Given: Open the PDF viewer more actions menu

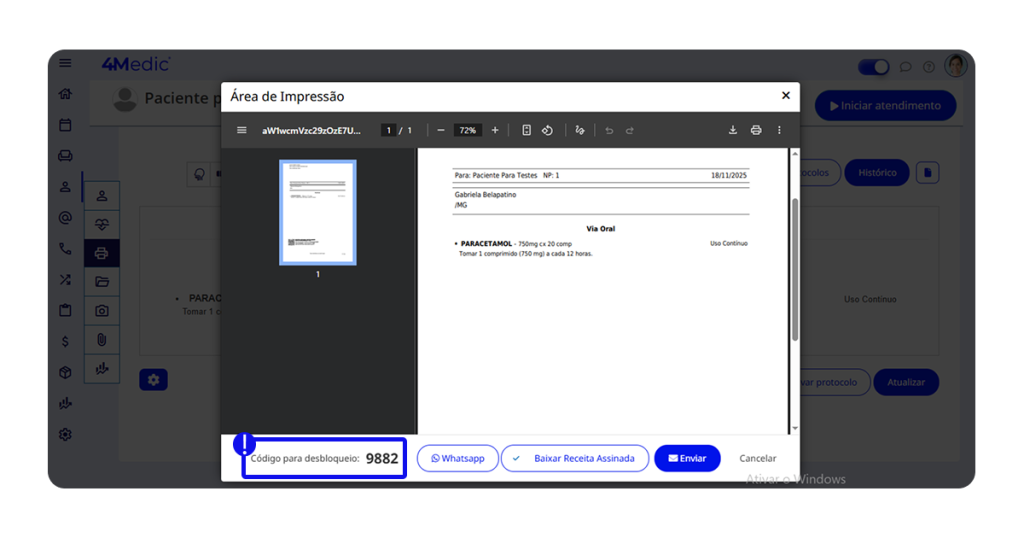Looking at the screenshot, I should (779, 130).
